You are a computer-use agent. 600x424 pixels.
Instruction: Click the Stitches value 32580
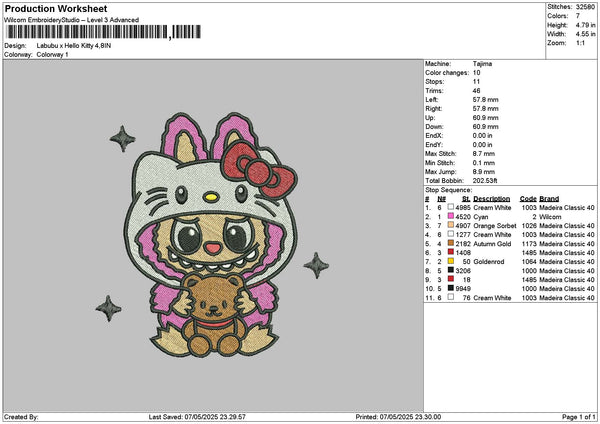(x=585, y=7)
